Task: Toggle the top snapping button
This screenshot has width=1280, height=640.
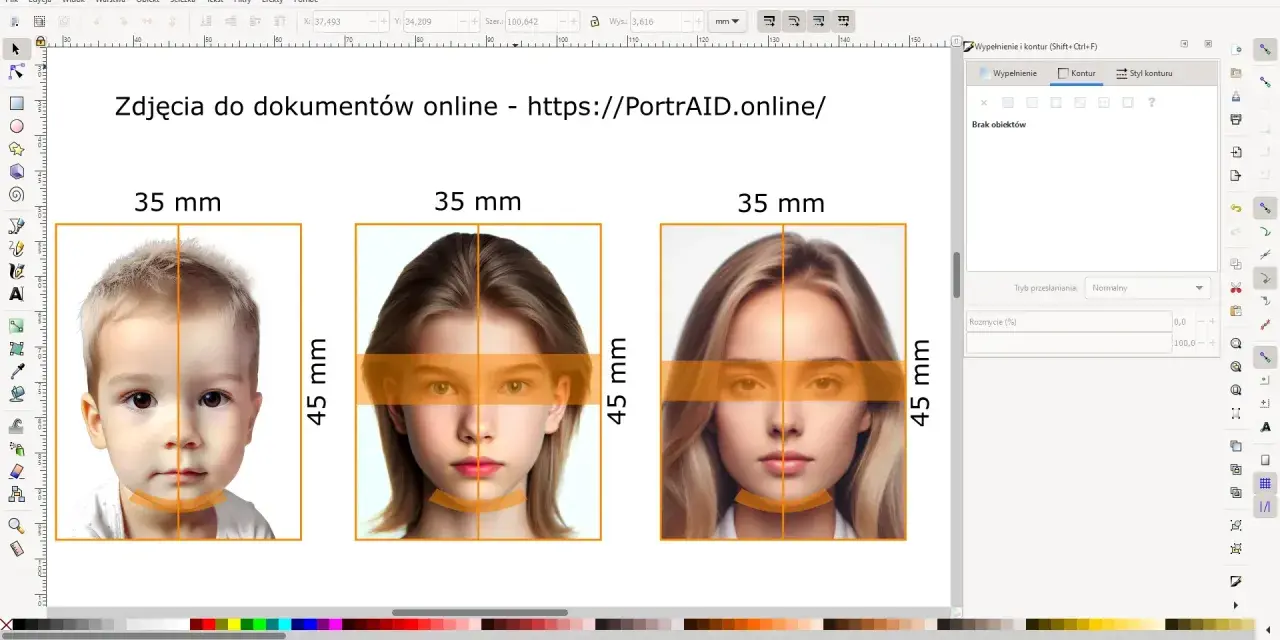Action: [1265, 48]
